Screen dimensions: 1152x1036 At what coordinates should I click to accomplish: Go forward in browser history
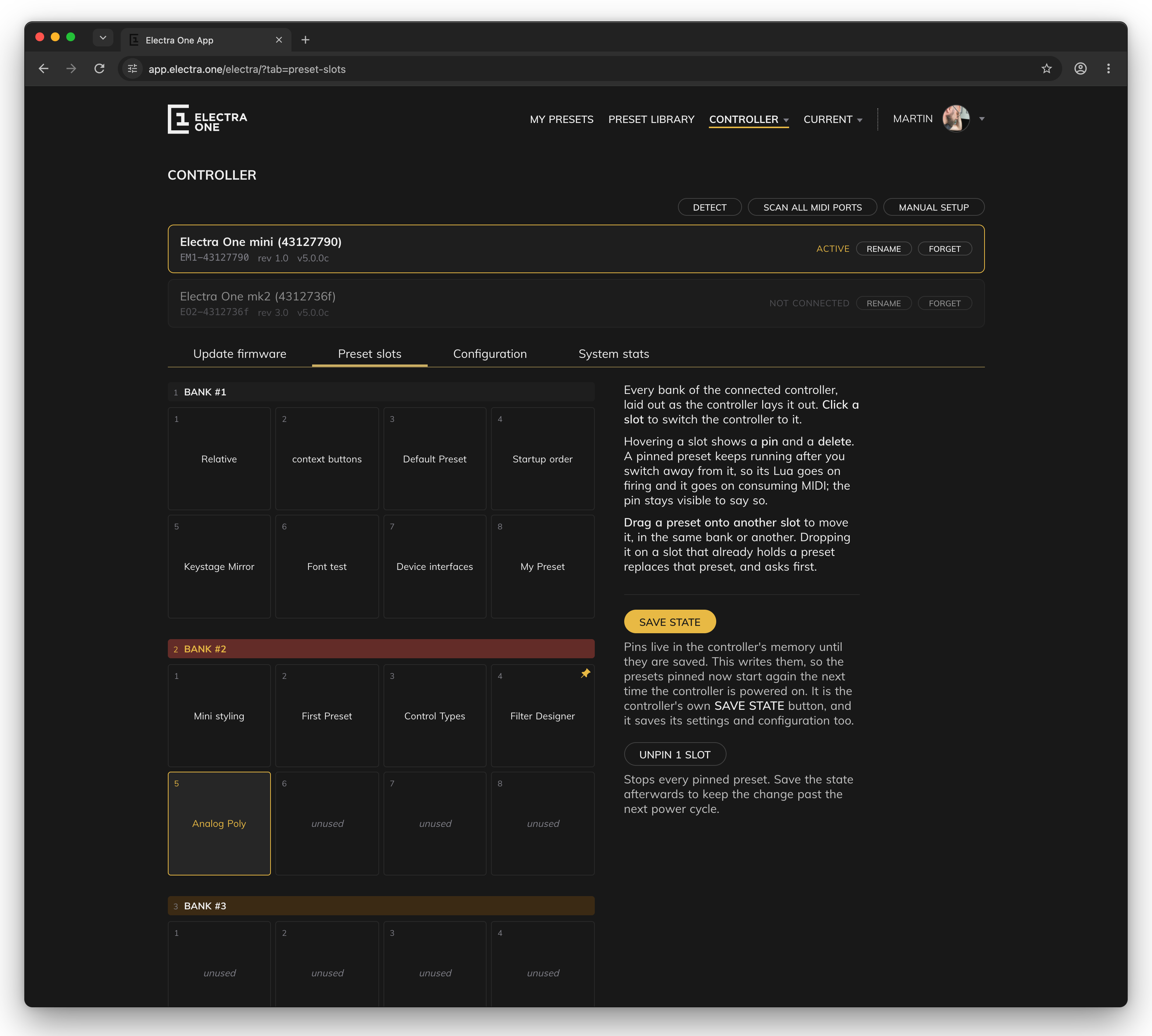[71, 69]
